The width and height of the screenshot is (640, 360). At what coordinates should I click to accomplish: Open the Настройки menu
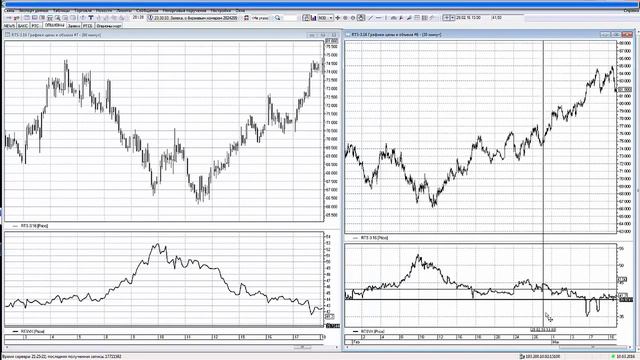pyautogui.click(x=221, y=10)
